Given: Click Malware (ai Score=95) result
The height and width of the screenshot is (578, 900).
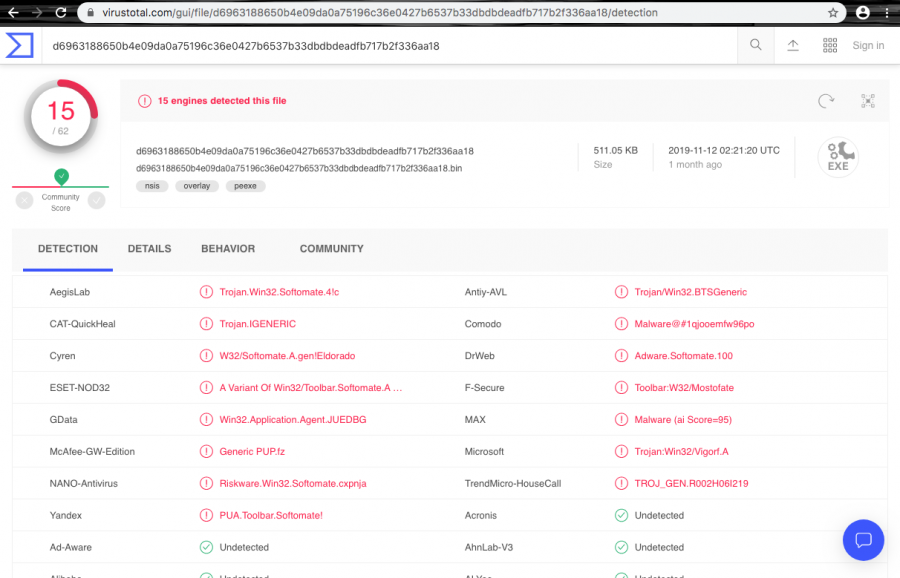Looking at the screenshot, I should (683, 420).
